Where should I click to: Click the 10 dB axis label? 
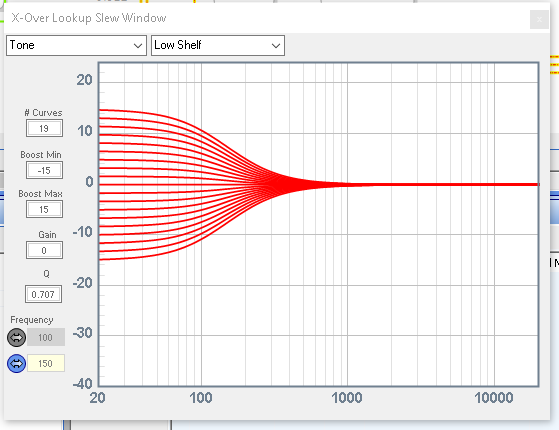pyautogui.click(x=85, y=131)
